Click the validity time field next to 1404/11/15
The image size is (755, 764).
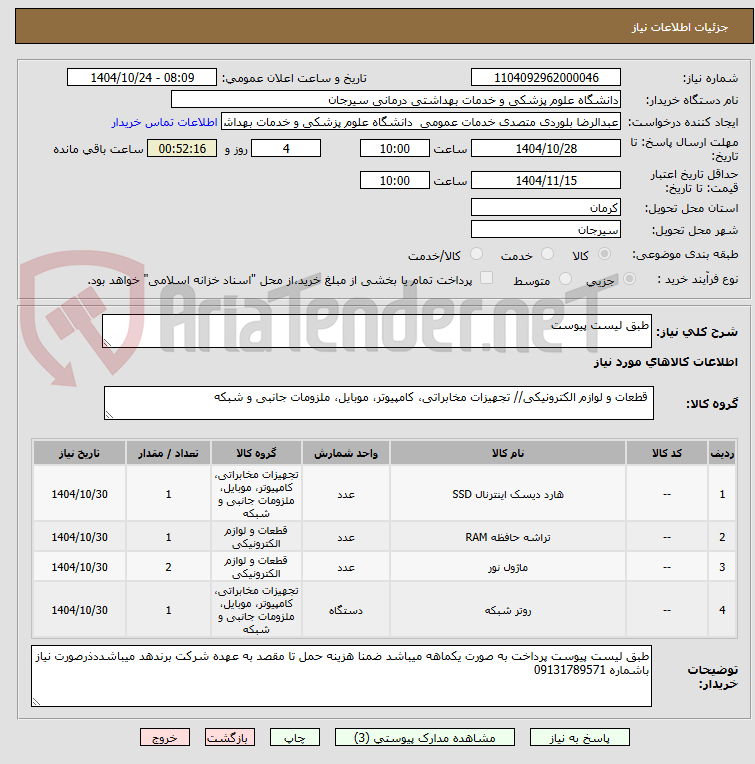click(395, 181)
